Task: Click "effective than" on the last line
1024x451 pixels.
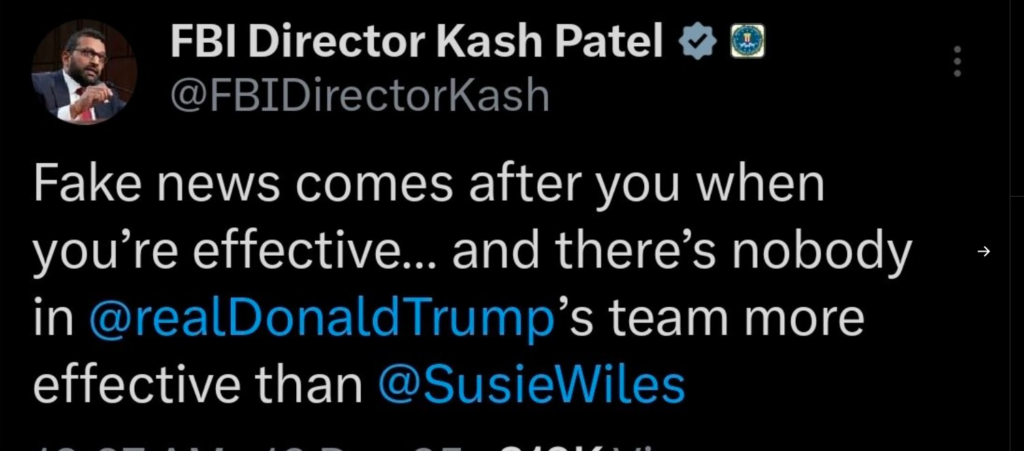Action: coord(198,384)
